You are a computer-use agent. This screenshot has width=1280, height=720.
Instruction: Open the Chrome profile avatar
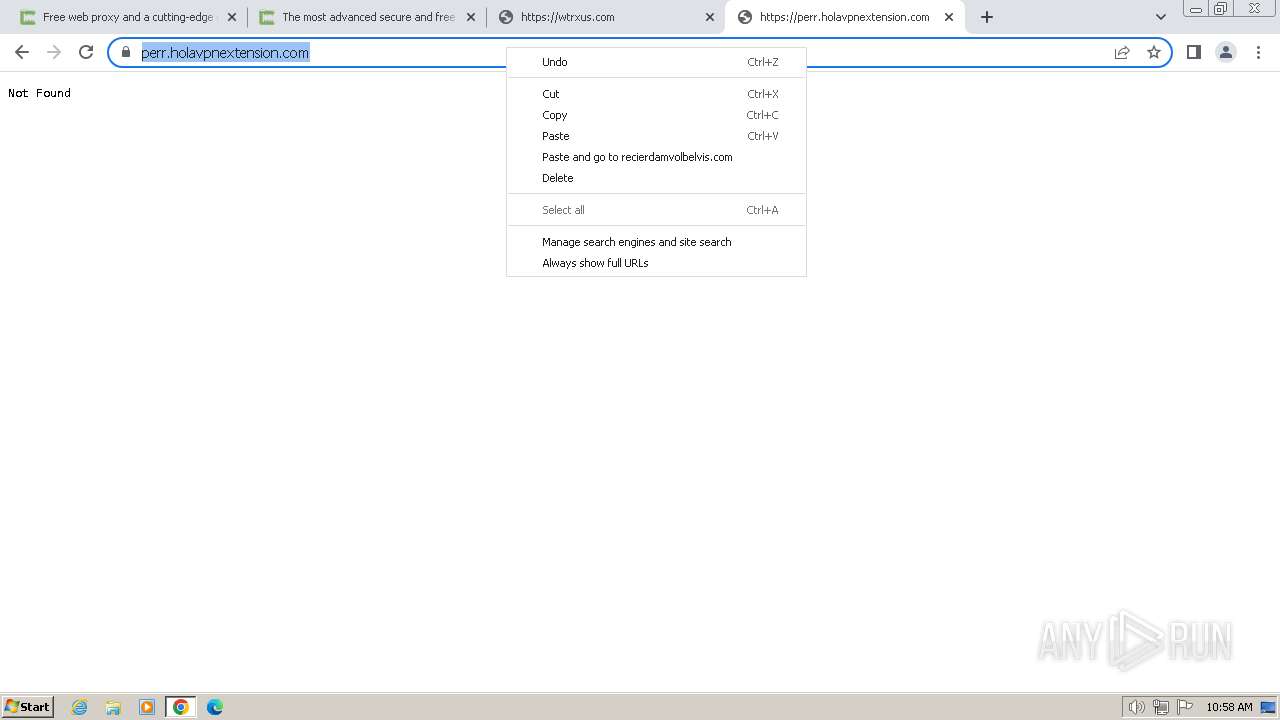(1226, 52)
